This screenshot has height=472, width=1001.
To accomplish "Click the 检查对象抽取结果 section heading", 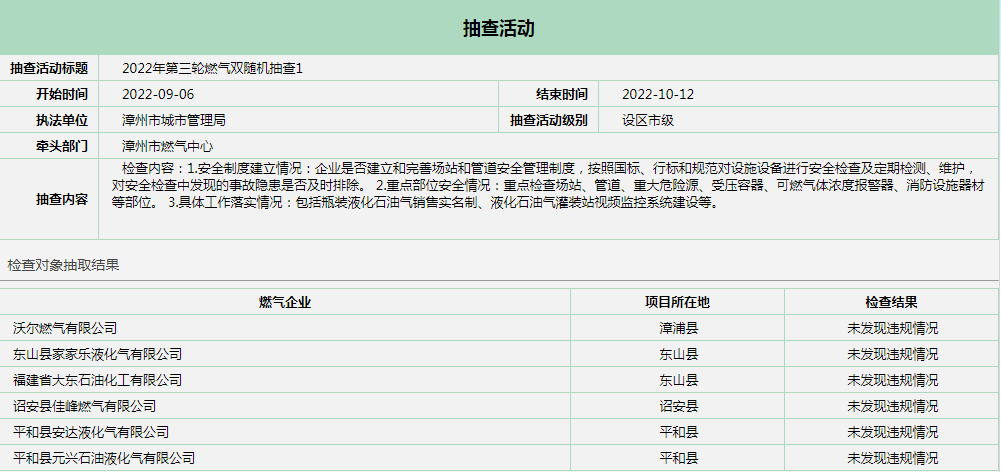I will pyautogui.click(x=64, y=265).
